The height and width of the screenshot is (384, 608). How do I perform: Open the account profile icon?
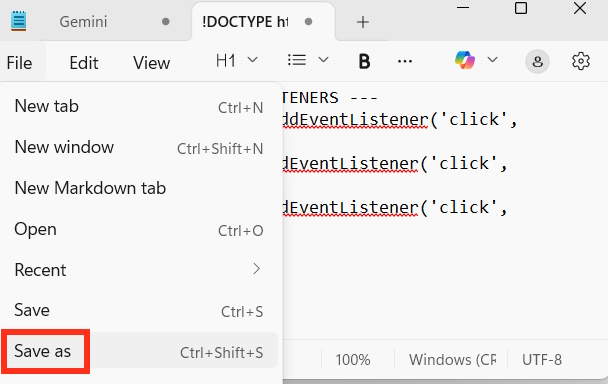pos(537,61)
